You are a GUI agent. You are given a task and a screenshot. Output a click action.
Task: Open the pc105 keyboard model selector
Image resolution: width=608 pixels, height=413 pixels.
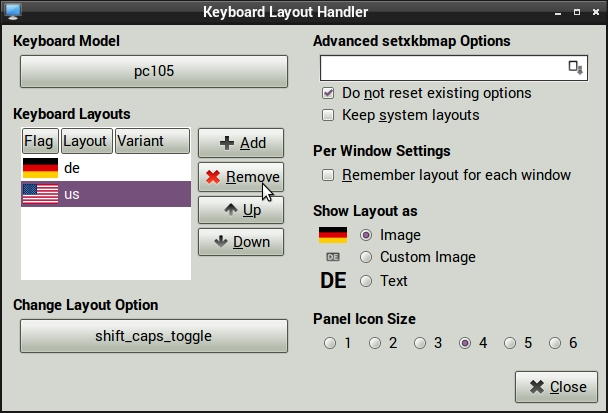point(154,72)
